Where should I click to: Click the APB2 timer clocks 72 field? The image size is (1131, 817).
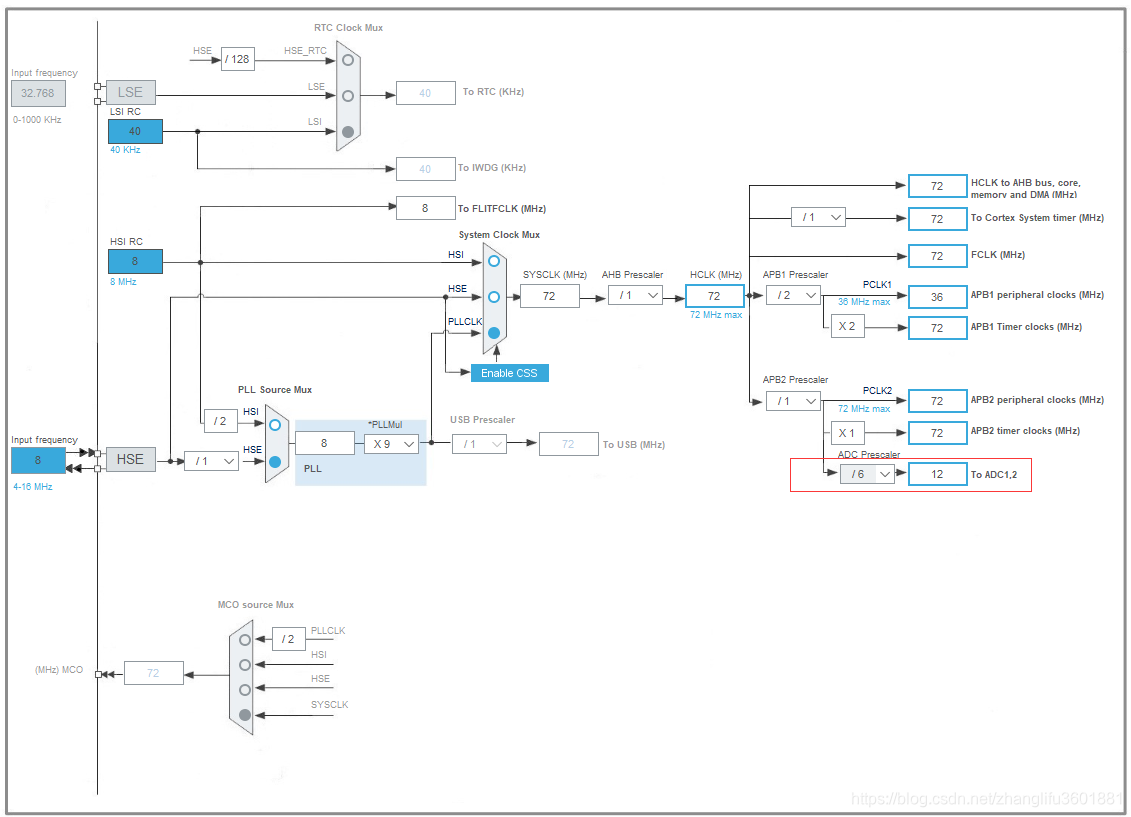[x=937, y=433]
